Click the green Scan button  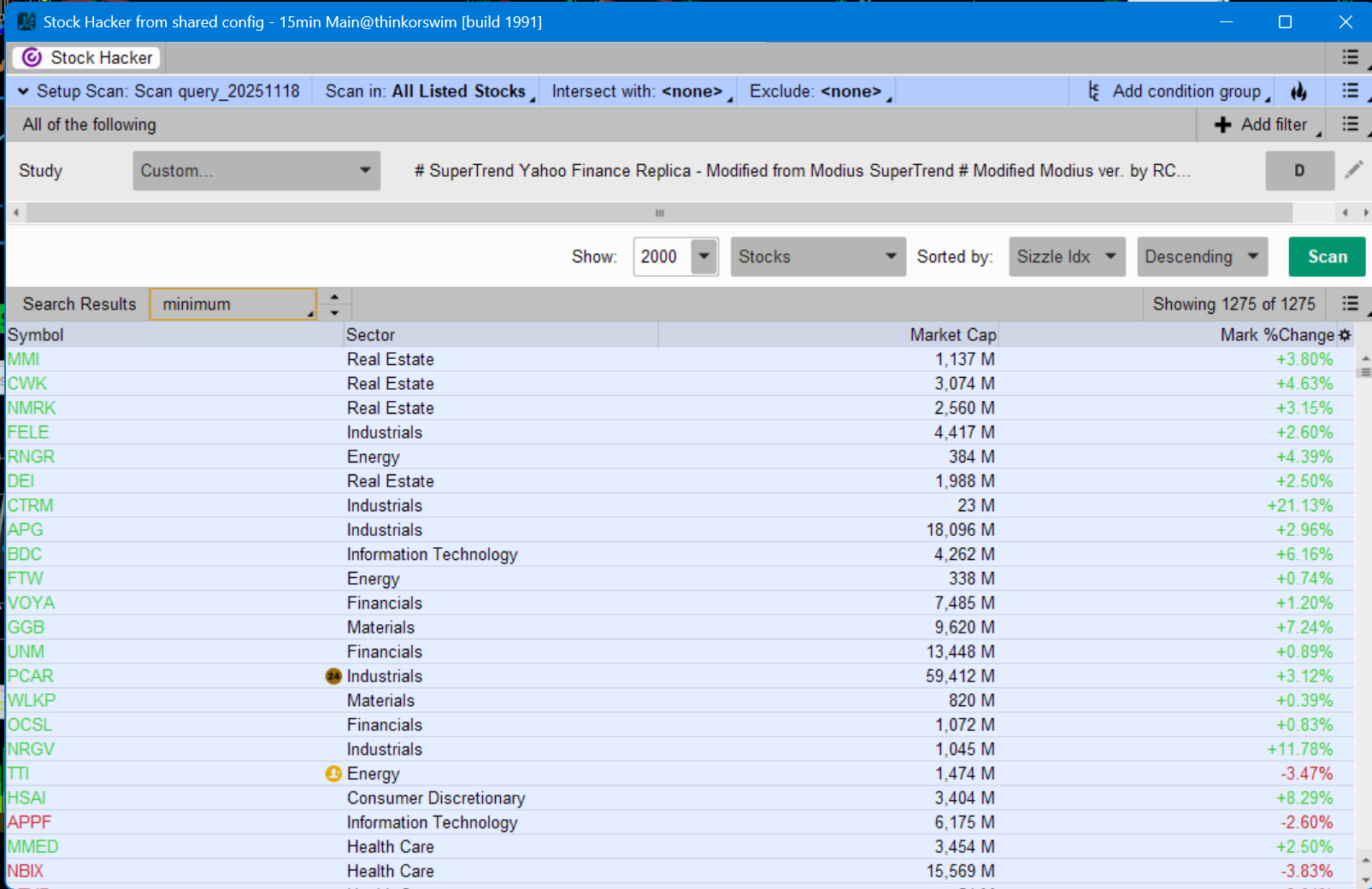pos(1327,256)
